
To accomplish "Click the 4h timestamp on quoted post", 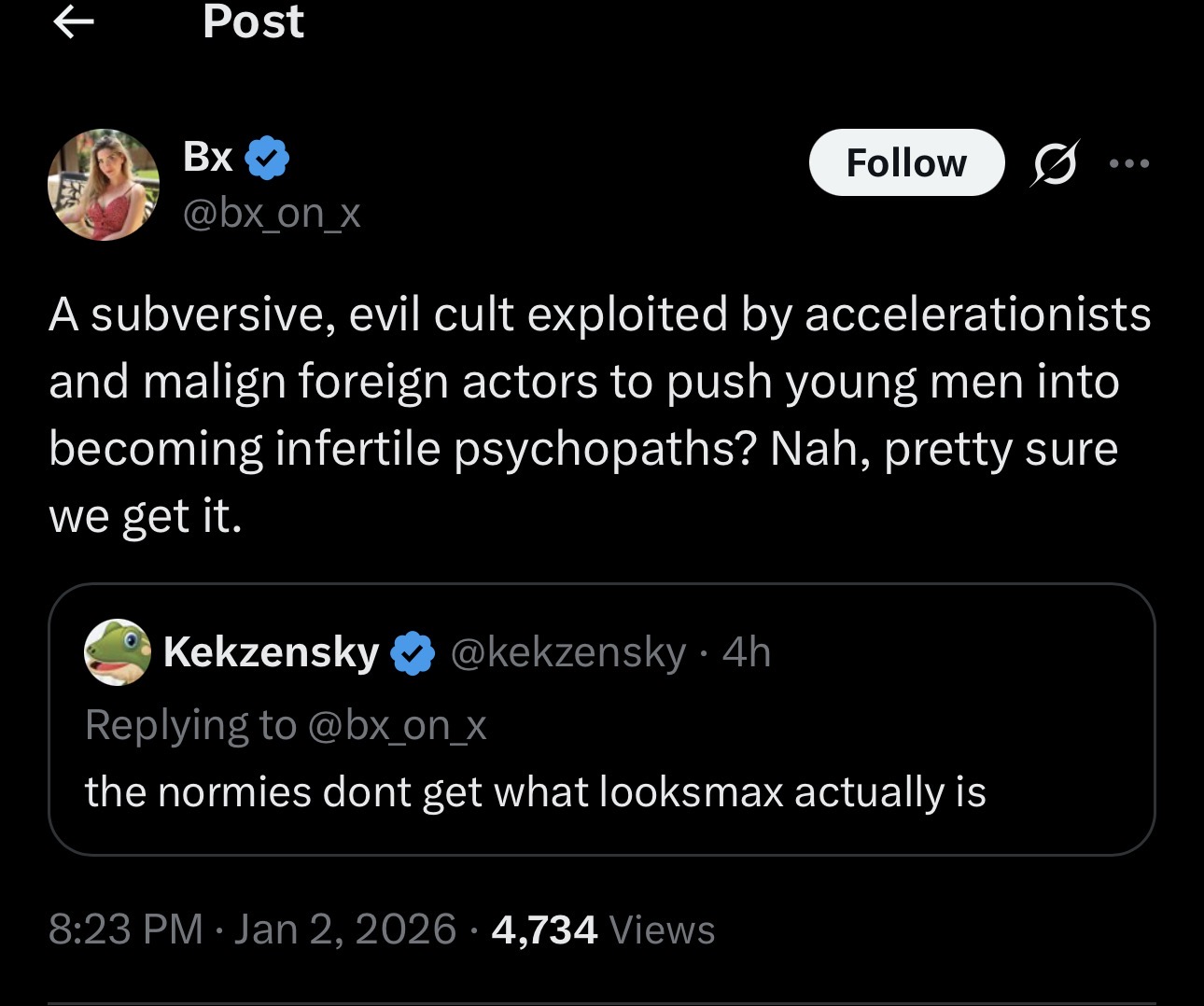I will pos(747,652).
